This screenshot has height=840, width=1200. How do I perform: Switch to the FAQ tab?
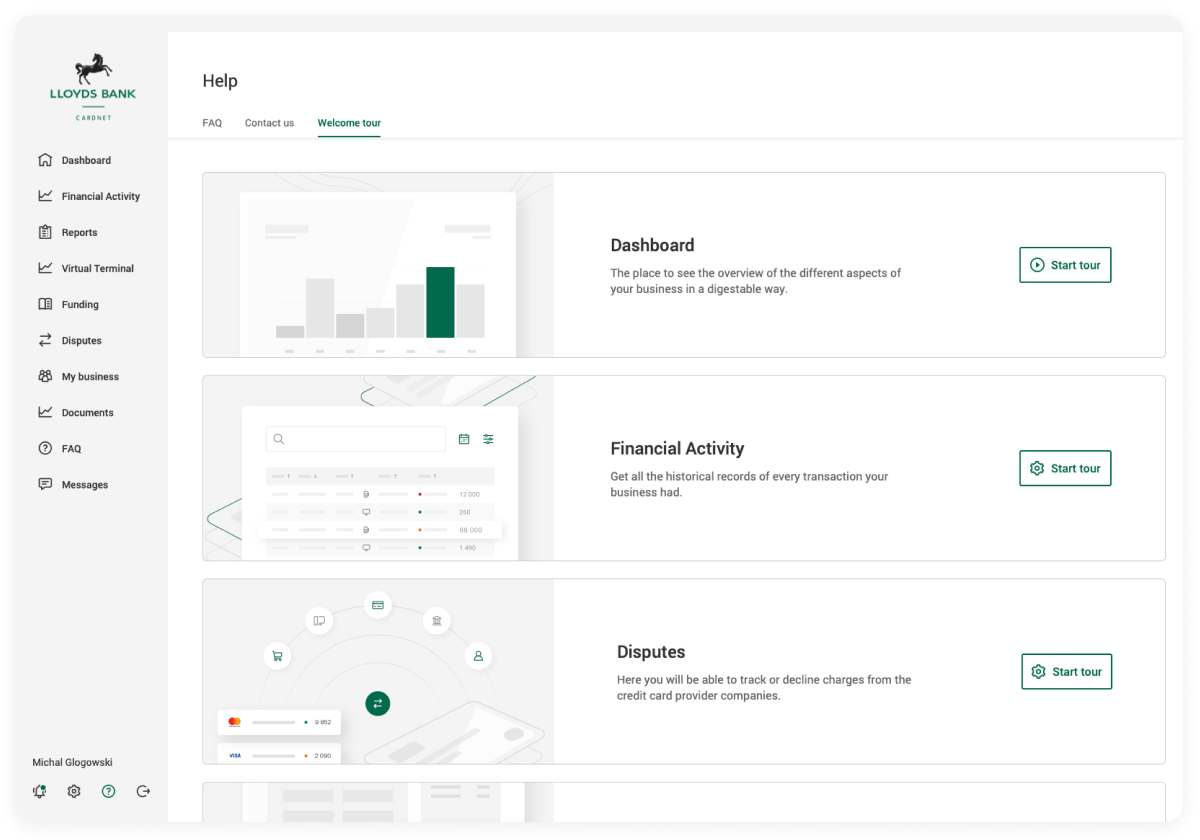click(x=212, y=123)
